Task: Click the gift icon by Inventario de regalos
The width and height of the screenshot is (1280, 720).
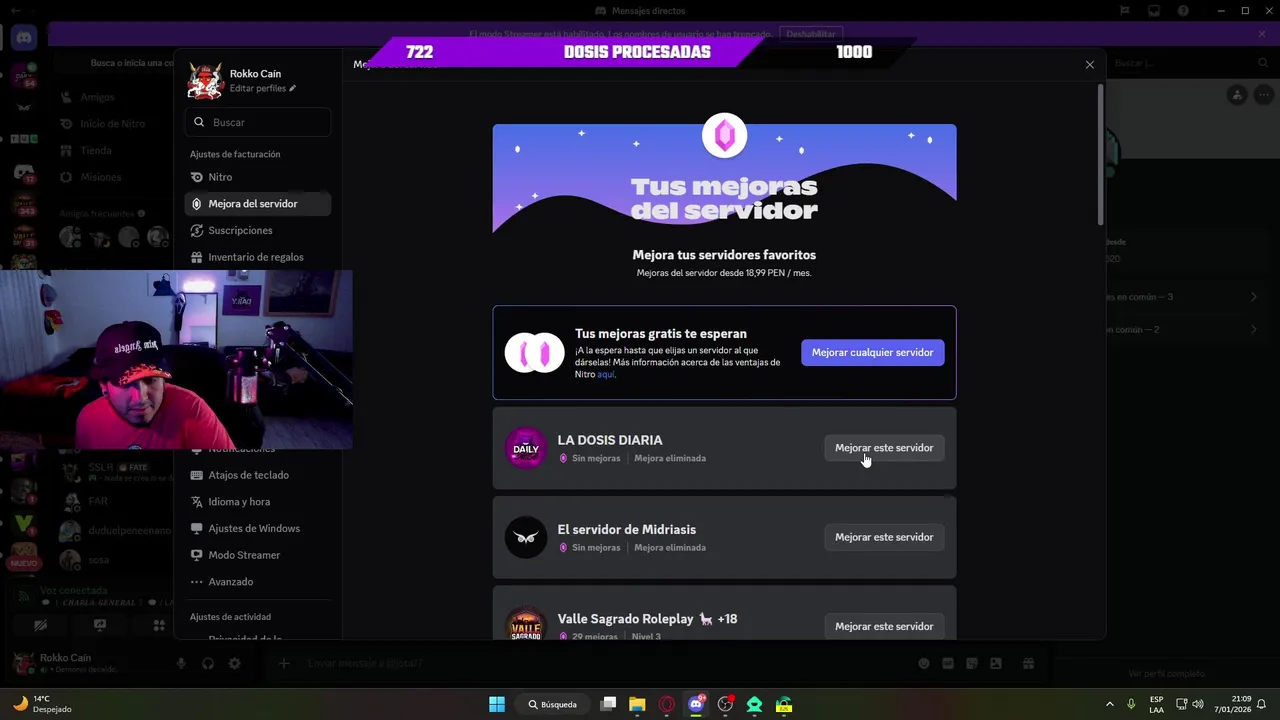Action: coord(197,257)
